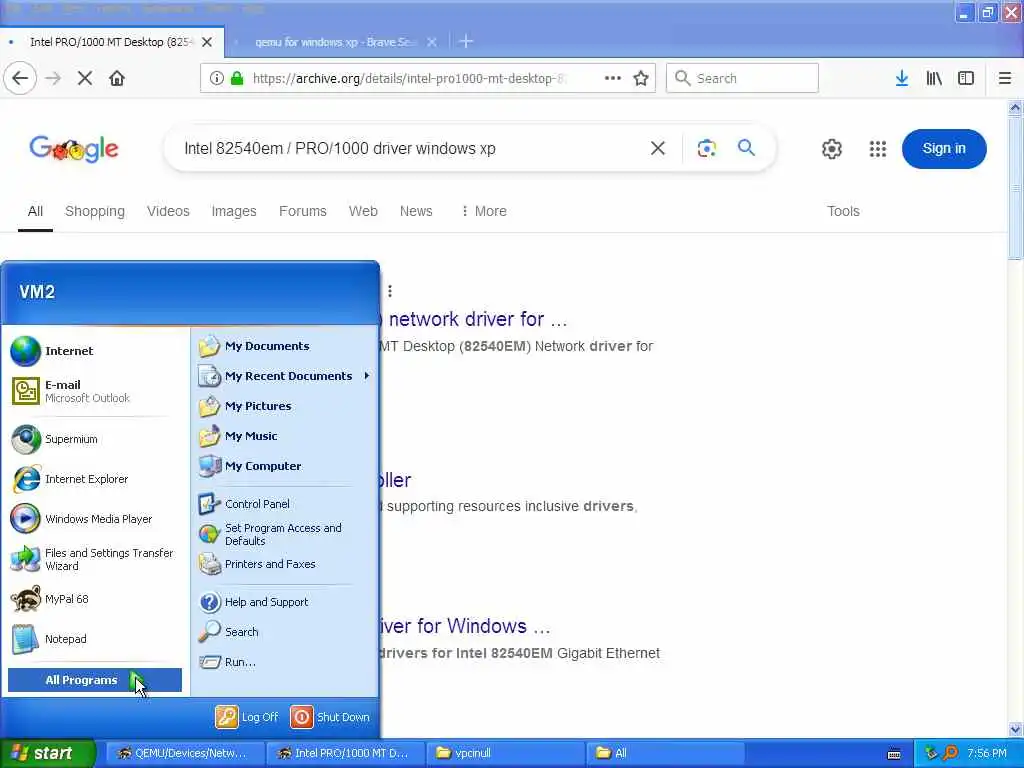This screenshot has width=1024, height=768.
Task: Select the Forums results tab
Action: pyautogui.click(x=302, y=211)
